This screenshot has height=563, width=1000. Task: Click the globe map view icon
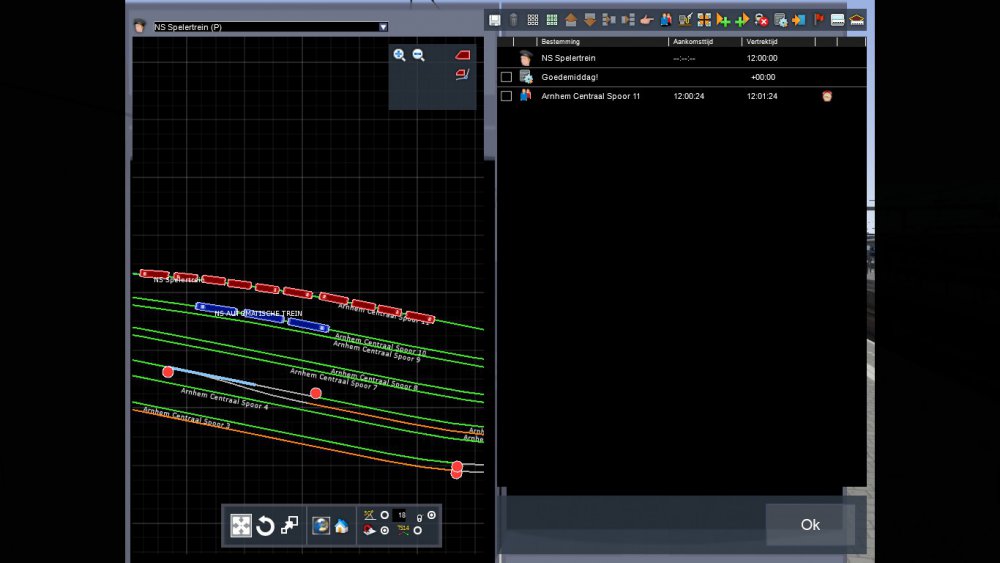coord(320,526)
